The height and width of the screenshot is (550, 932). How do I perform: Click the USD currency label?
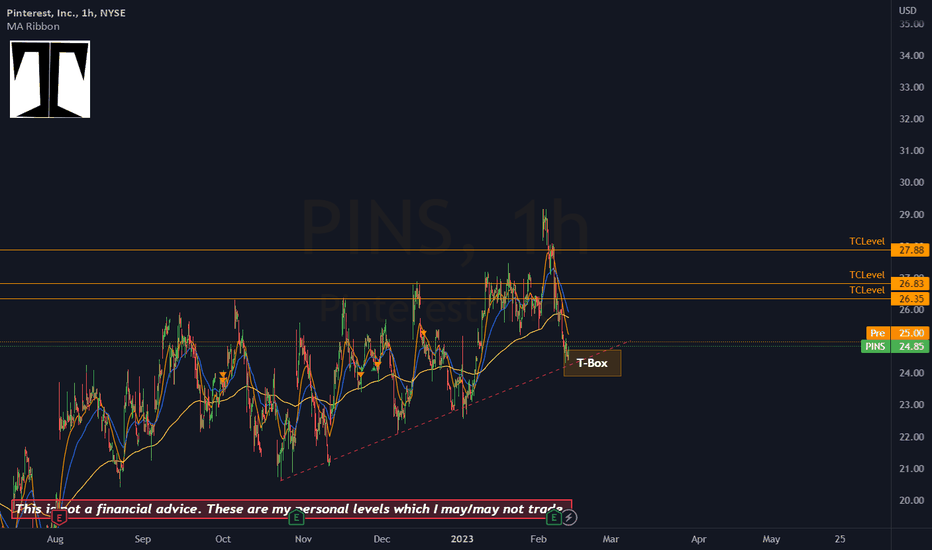tap(908, 10)
